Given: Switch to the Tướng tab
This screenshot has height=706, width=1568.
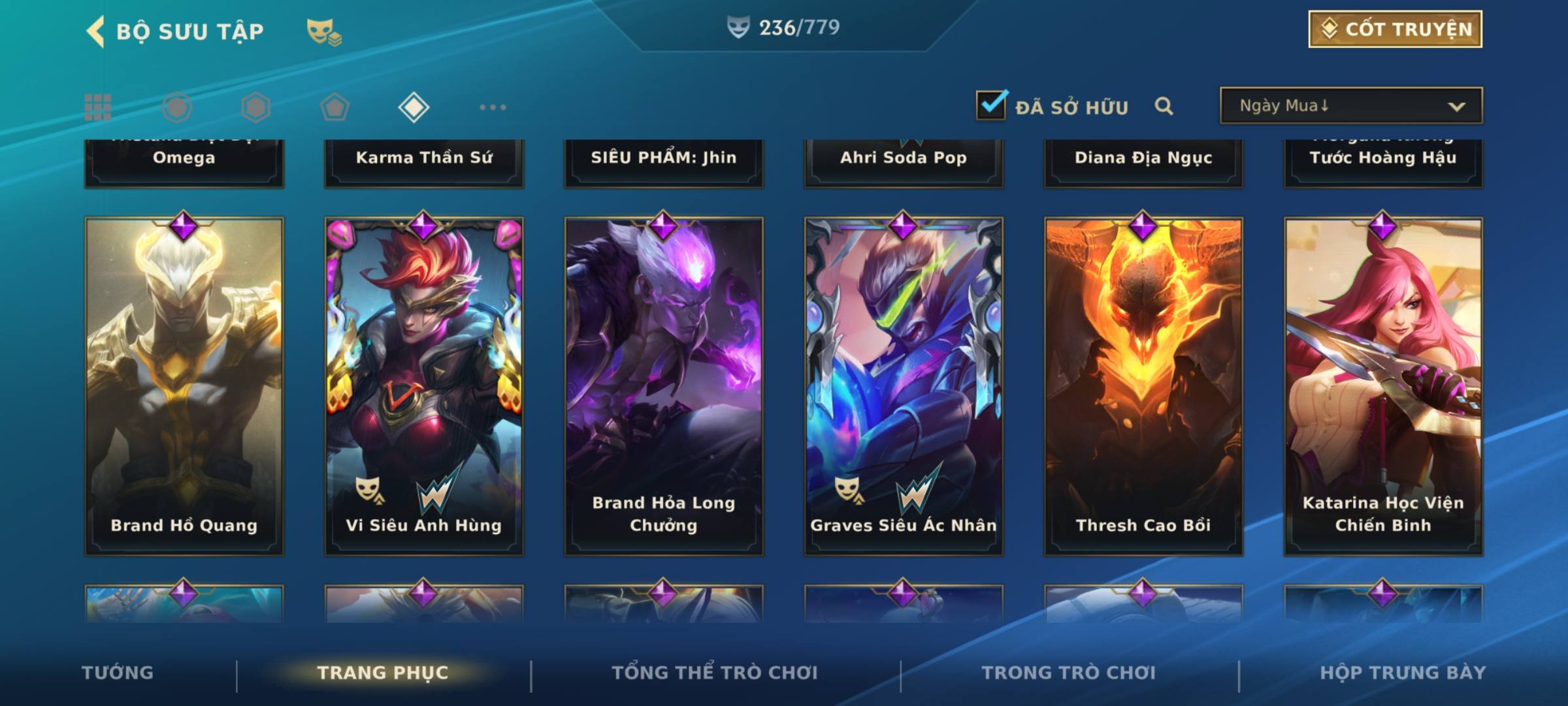Looking at the screenshot, I should (x=118, y=673).
